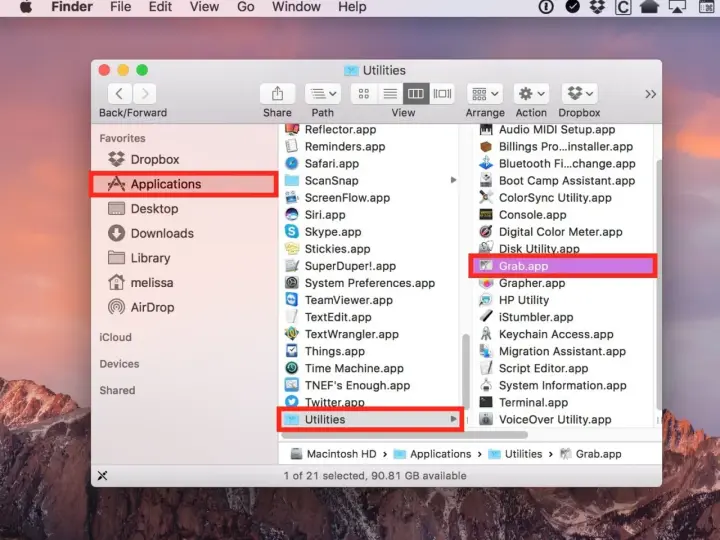Show hidden toolbar items with double chevron
Image resolution: width=720 pixels, height=540 pixels.
pyautogui.click(x=650, y=94)
